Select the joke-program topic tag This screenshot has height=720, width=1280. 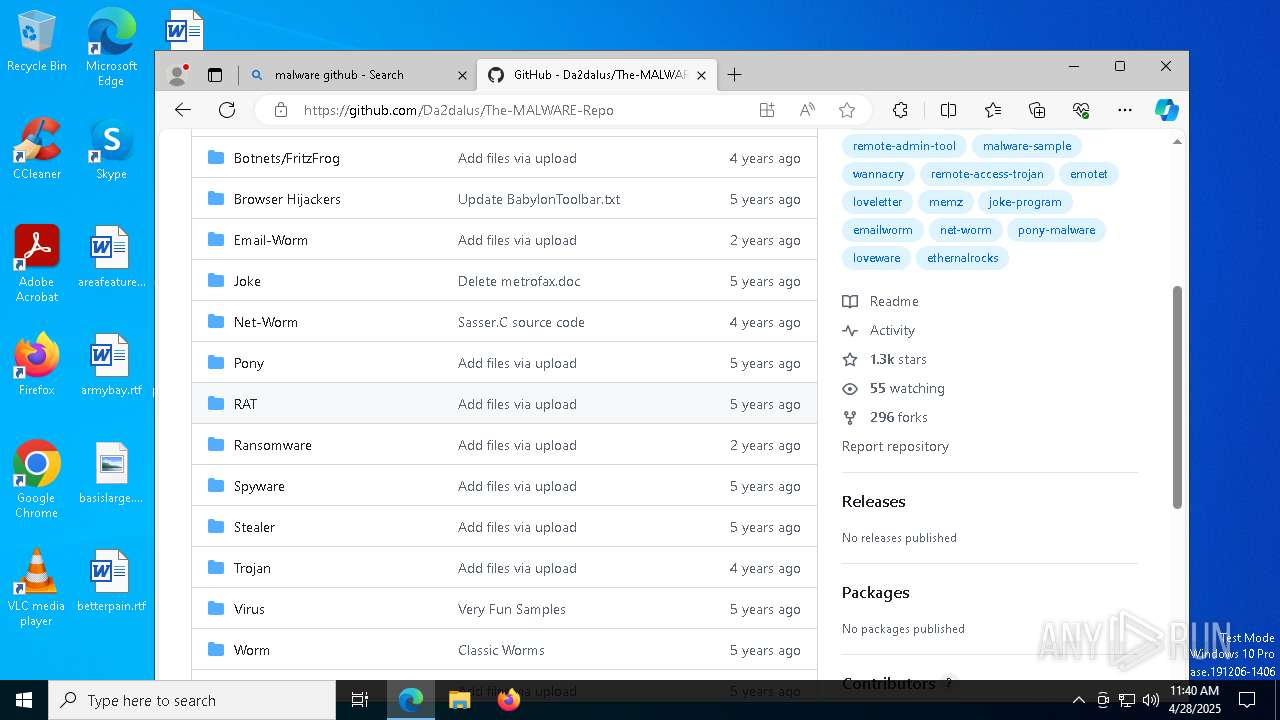click(x=1025, y=202)
